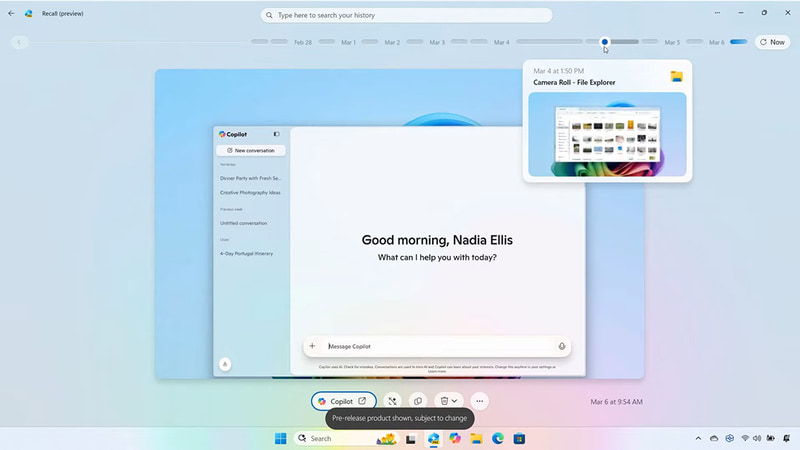The width and height of the screenshot is (800, 450).
Task: Select 4-Day Portugal Itinerary conversation
Action: click(x=246, y=254)
